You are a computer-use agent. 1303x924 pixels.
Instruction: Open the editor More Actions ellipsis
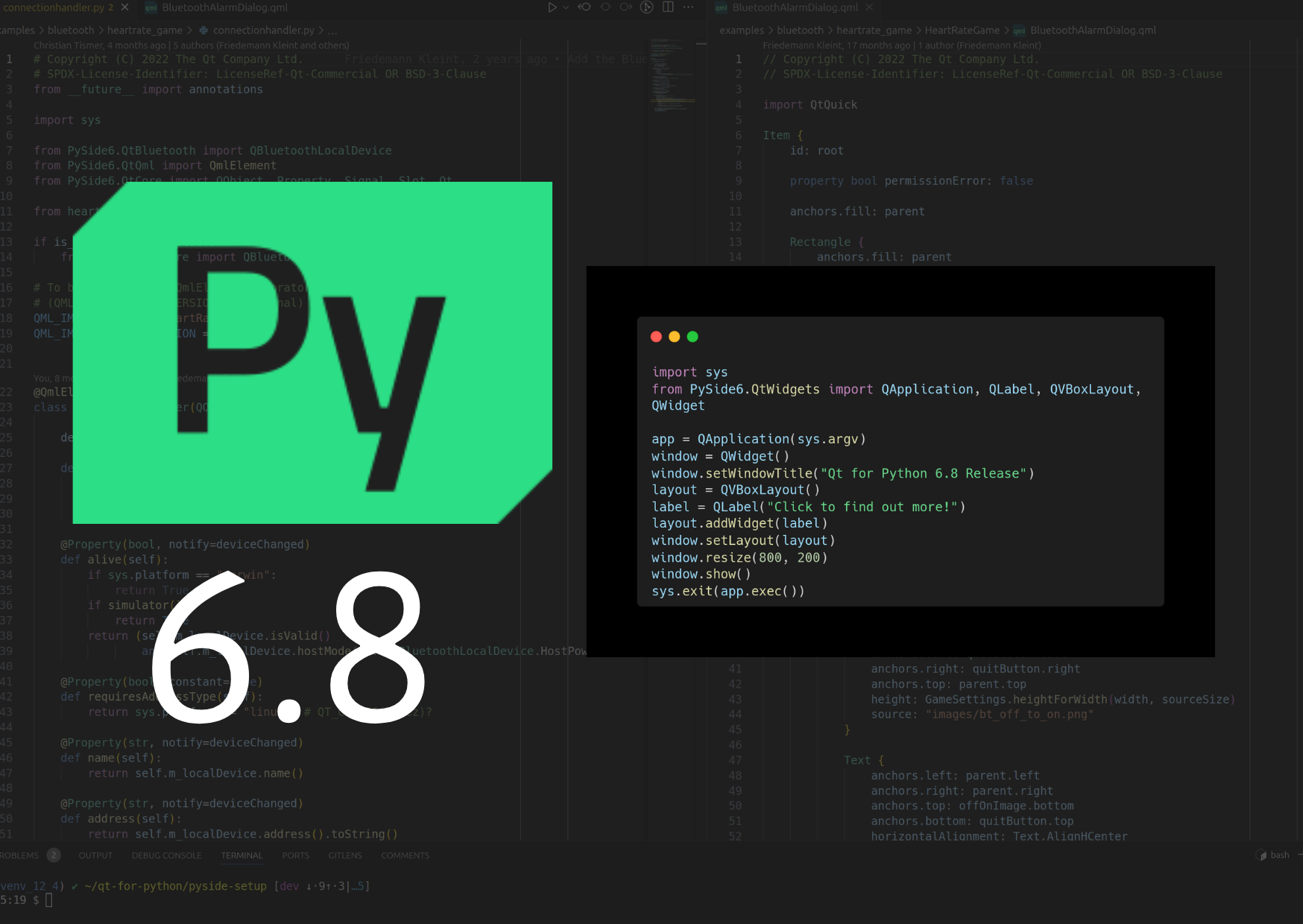point(689,7)
